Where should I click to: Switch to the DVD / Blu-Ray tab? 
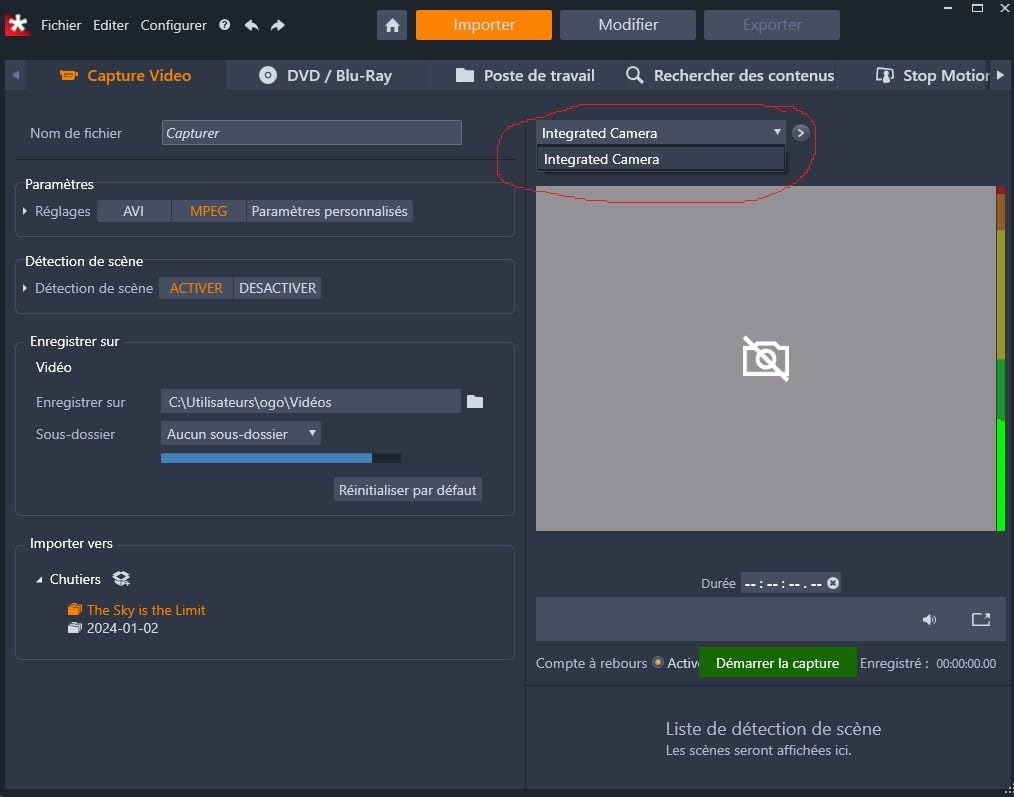click(x=326, y=76)
